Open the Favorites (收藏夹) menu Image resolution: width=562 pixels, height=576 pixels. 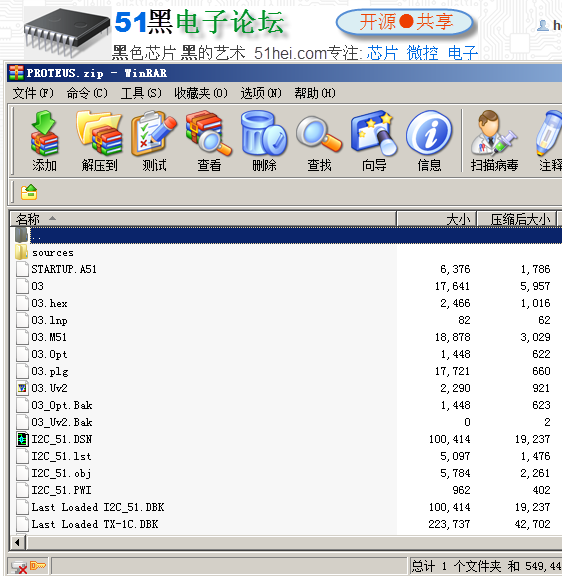201,93
